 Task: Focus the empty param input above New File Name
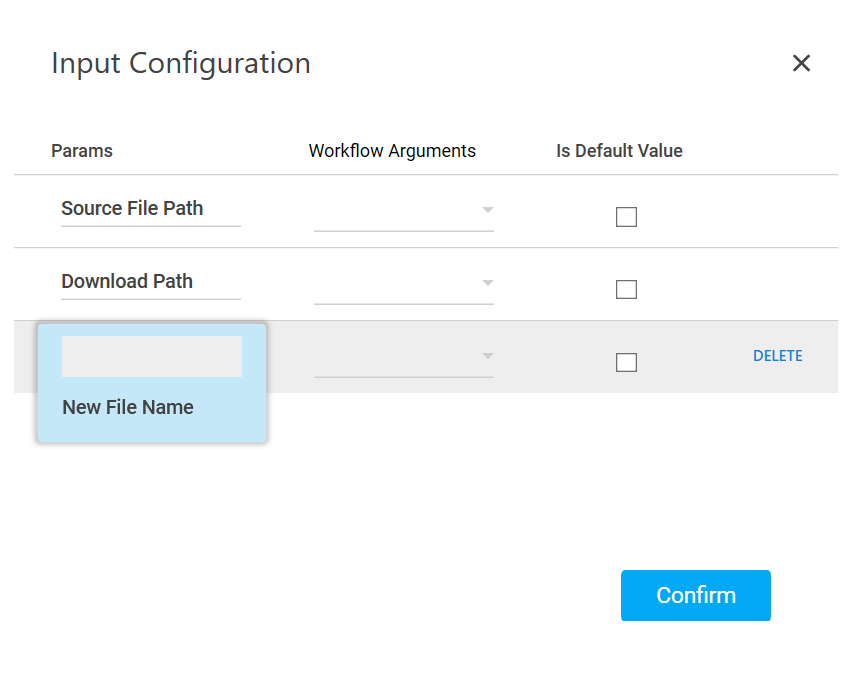click(151, 357)
